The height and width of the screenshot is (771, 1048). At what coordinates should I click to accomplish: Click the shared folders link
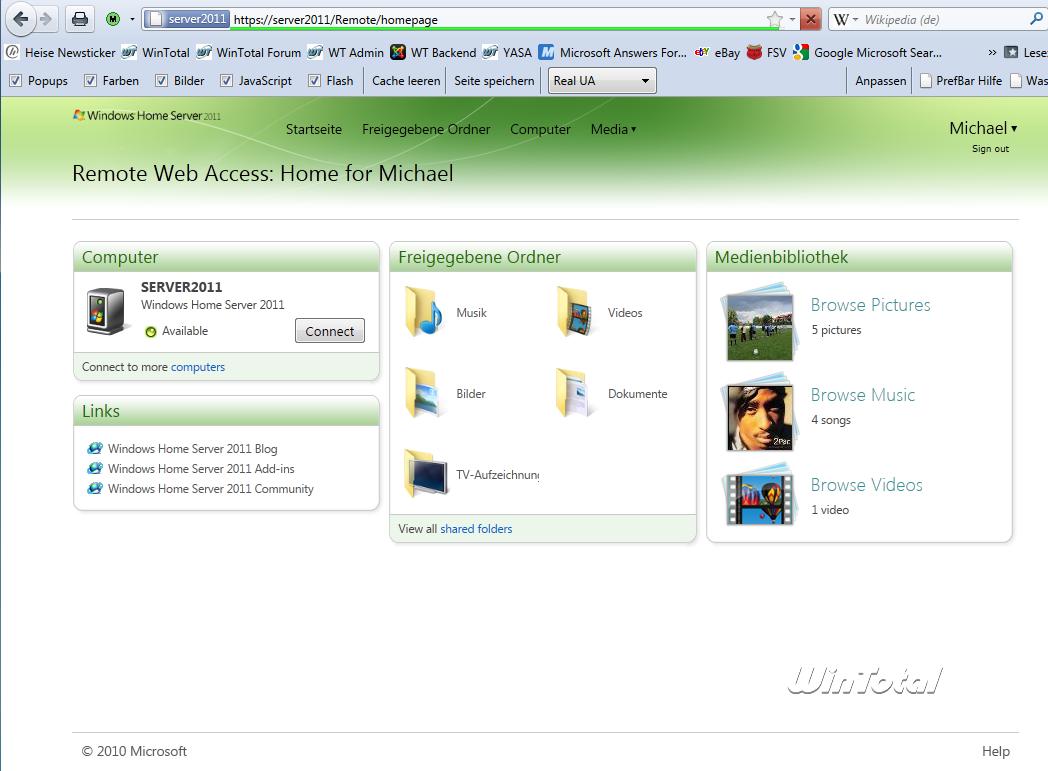(476, 528)
